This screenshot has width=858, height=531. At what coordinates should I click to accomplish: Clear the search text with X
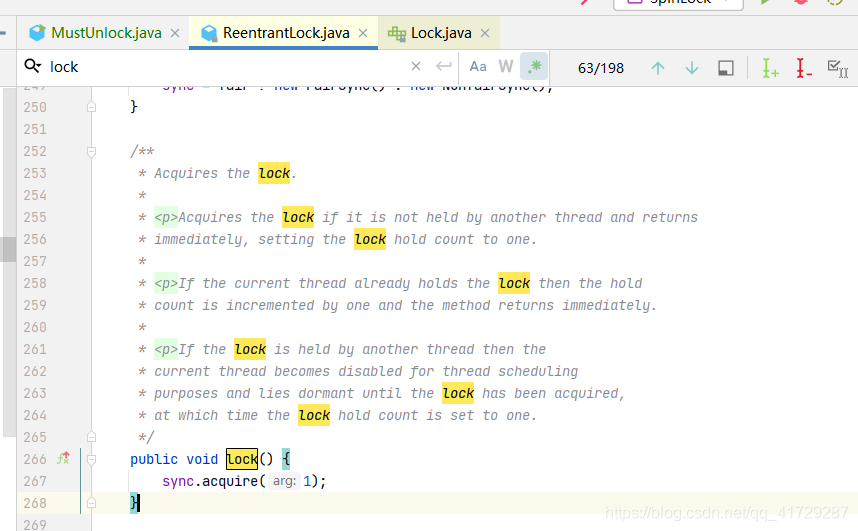(416, 66)
